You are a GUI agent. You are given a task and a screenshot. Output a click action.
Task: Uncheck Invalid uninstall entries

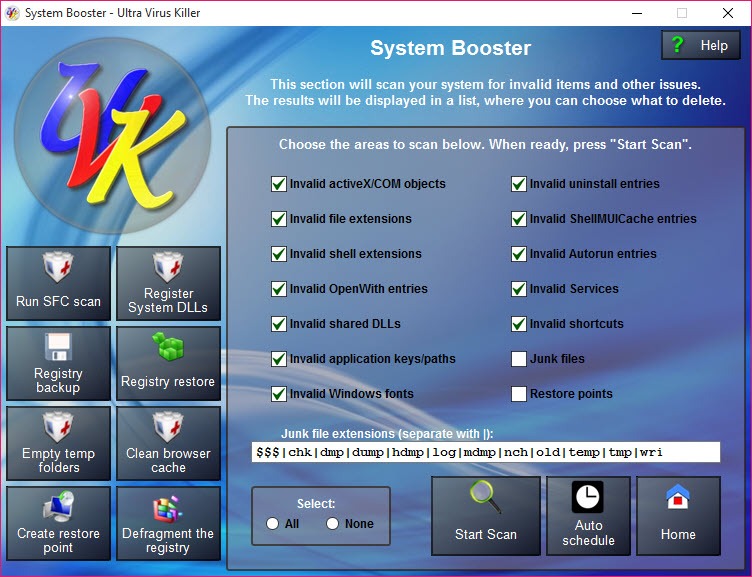[518, 184]
